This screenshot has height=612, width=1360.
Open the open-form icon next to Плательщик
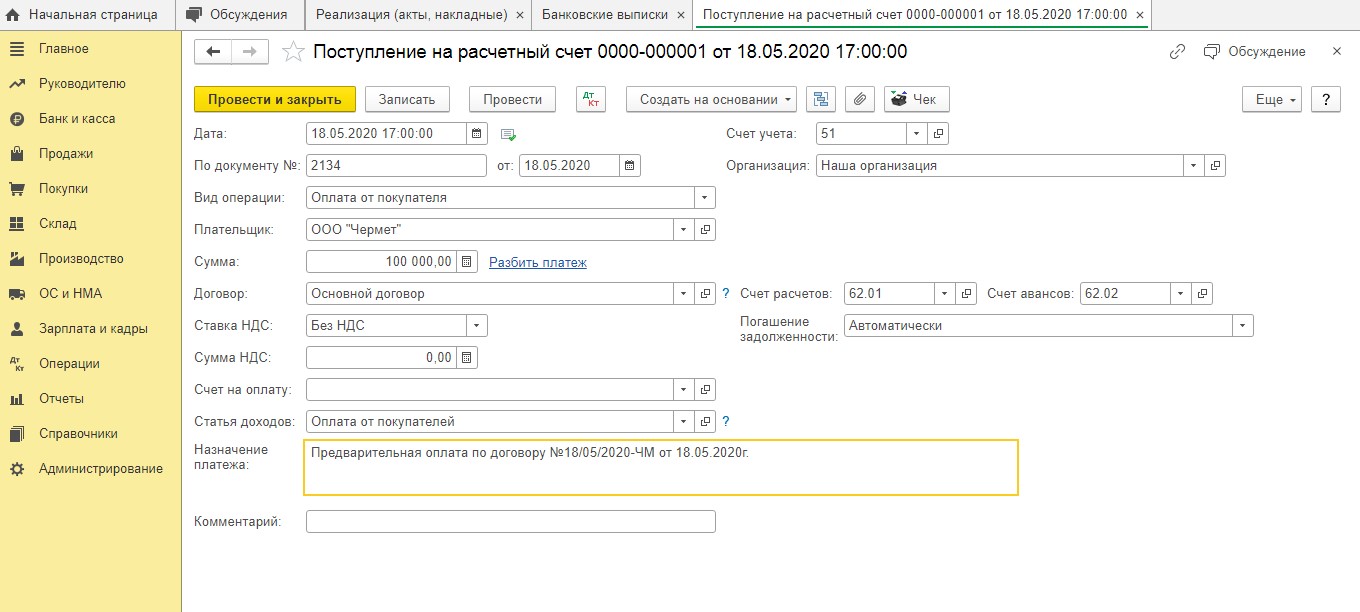pyautogui.click(x=705, y=230)
